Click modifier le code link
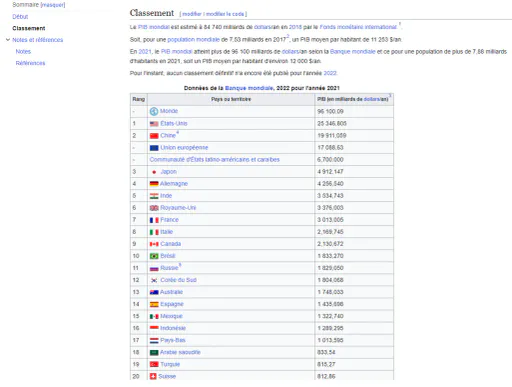This screenshot has width=512, height=387. coord(225,14)
